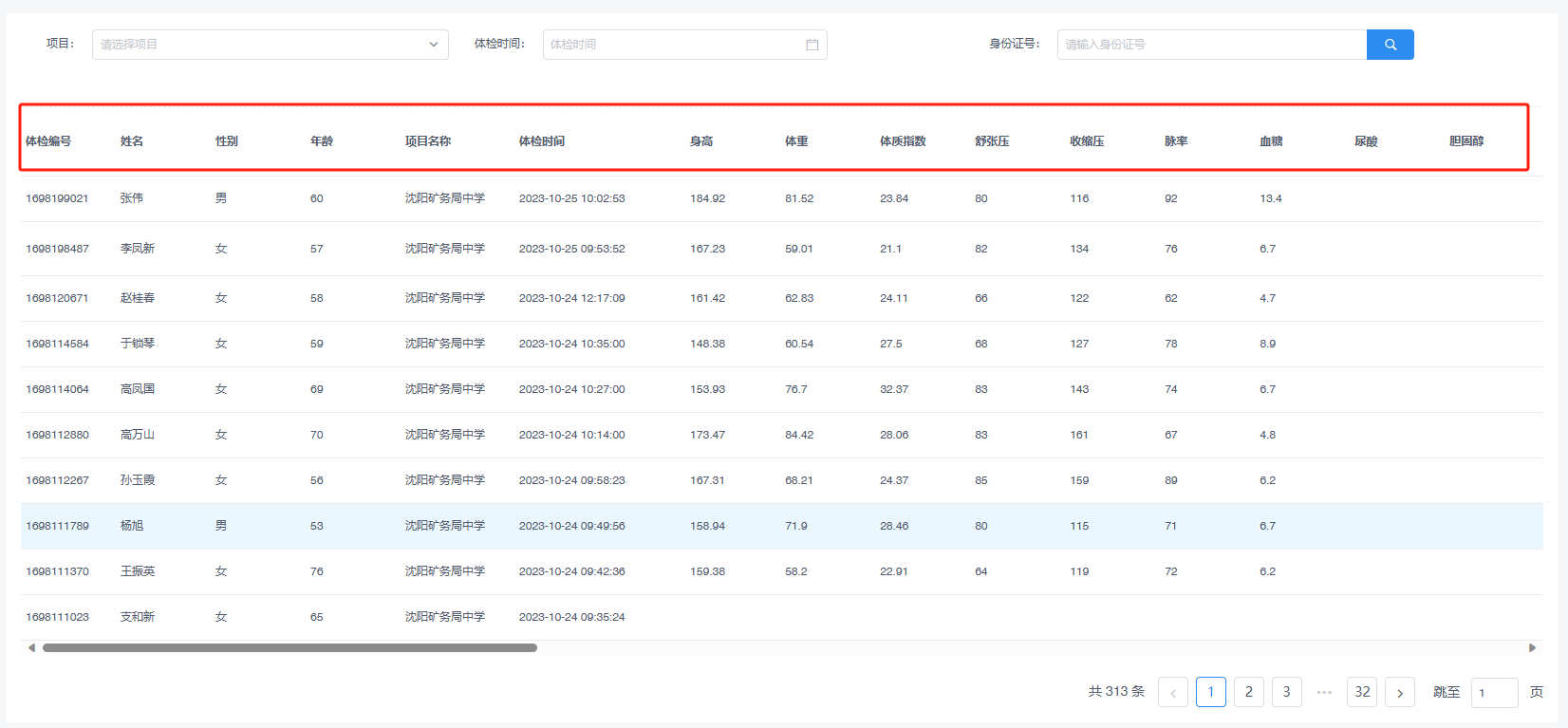Click the previous page arrow in pagination

pos(1172,692)
